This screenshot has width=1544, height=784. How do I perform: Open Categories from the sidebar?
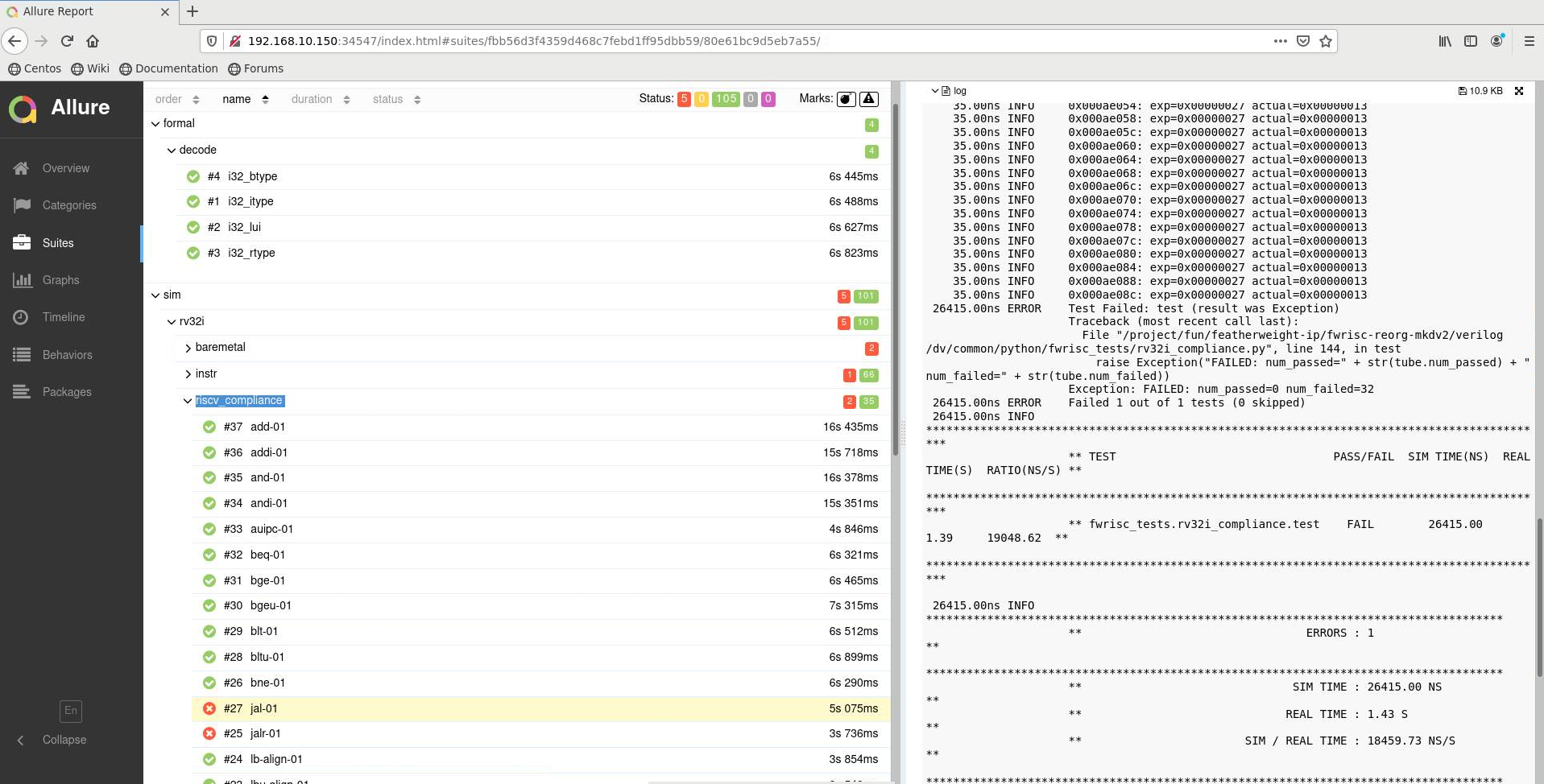(68, 205)
